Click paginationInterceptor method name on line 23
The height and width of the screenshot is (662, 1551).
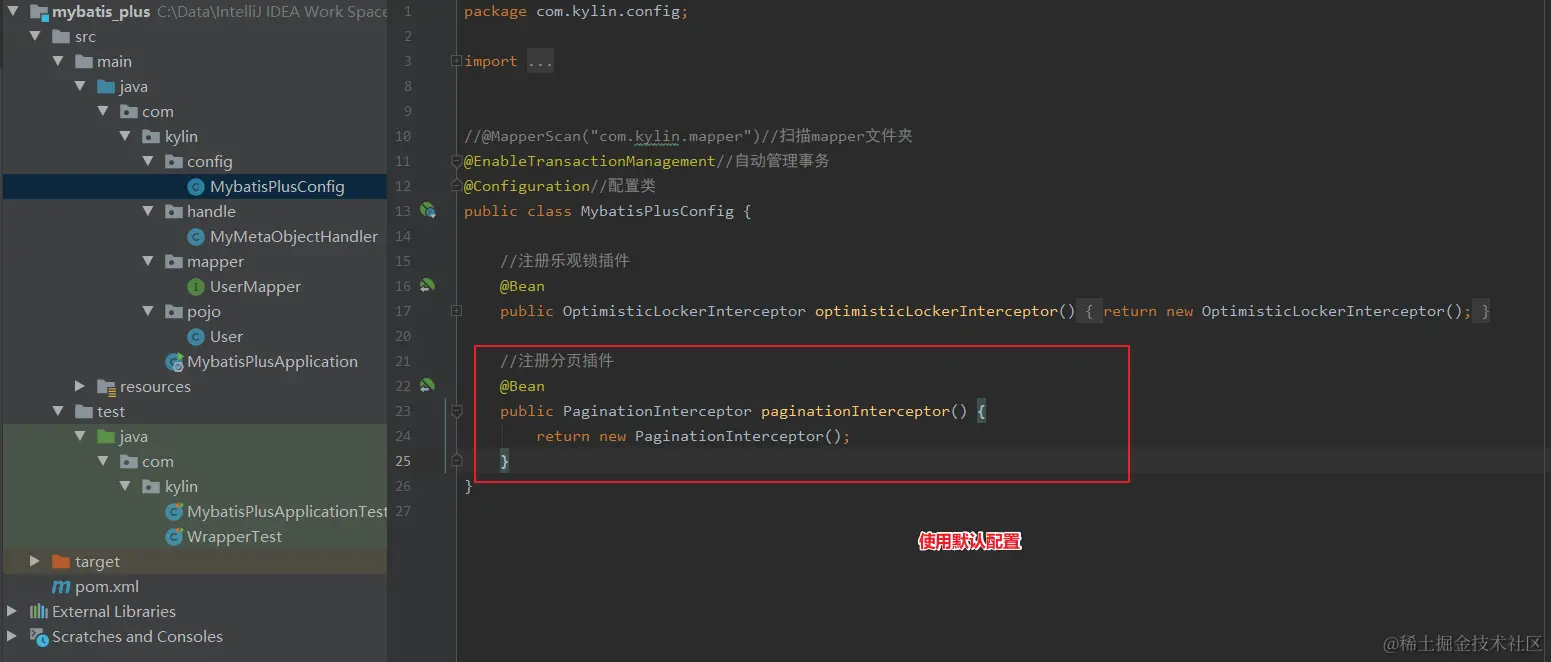pyautogui.click(x=855, y=411)
